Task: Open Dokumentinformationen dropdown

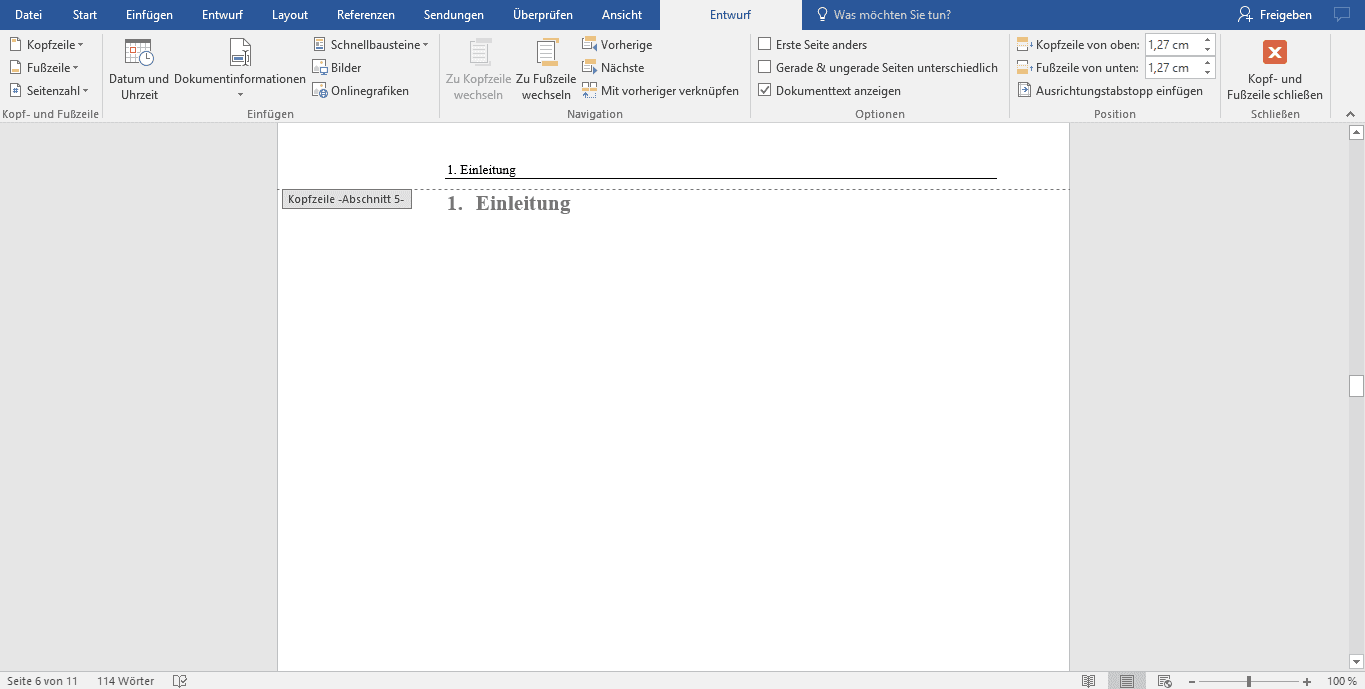Action: click(240, 69)
